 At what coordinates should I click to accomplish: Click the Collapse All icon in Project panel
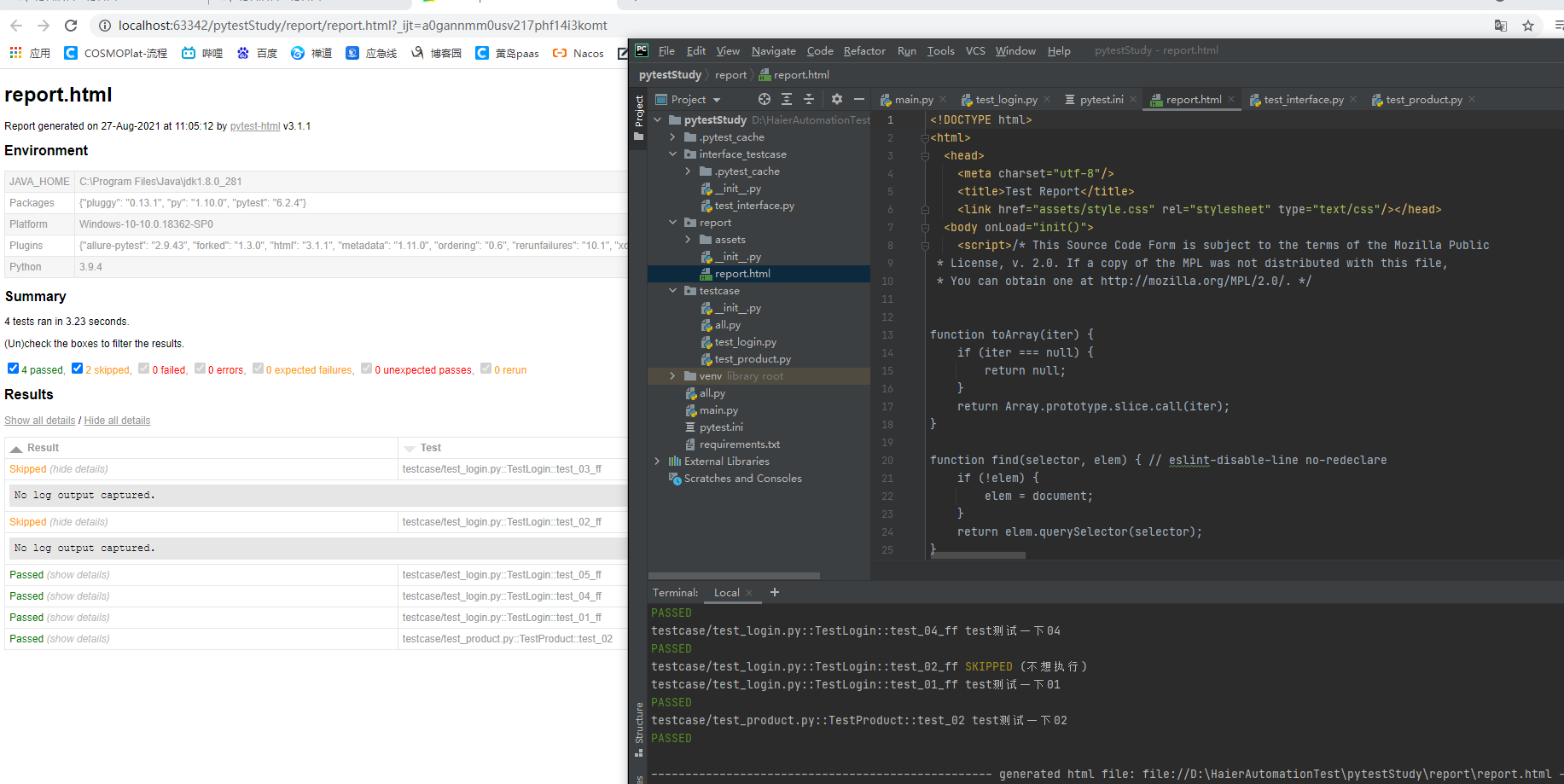click(809, 100)
